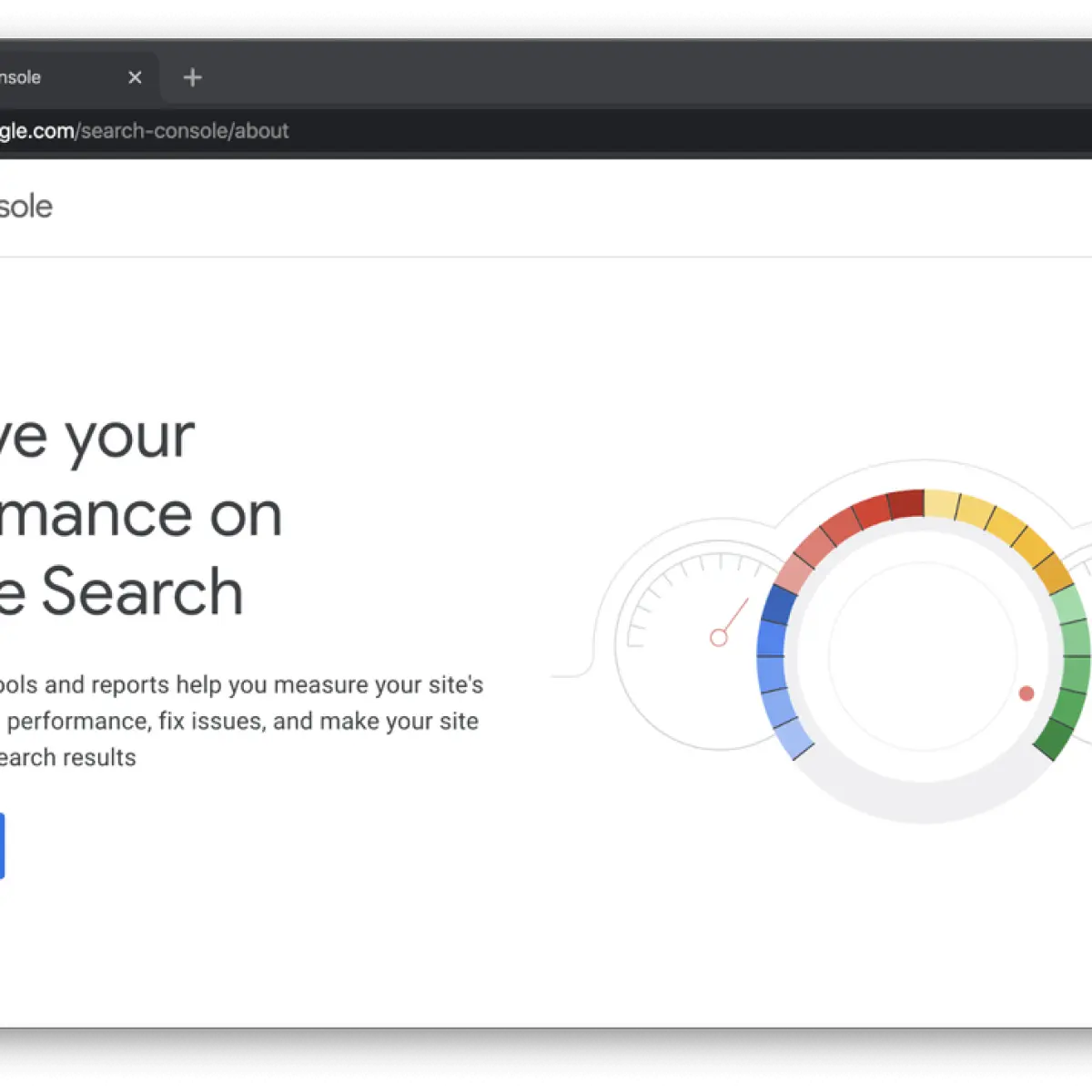Open a new browser tab
The height and width of the screenshot is (1092, 1092).
click(192, 77)
